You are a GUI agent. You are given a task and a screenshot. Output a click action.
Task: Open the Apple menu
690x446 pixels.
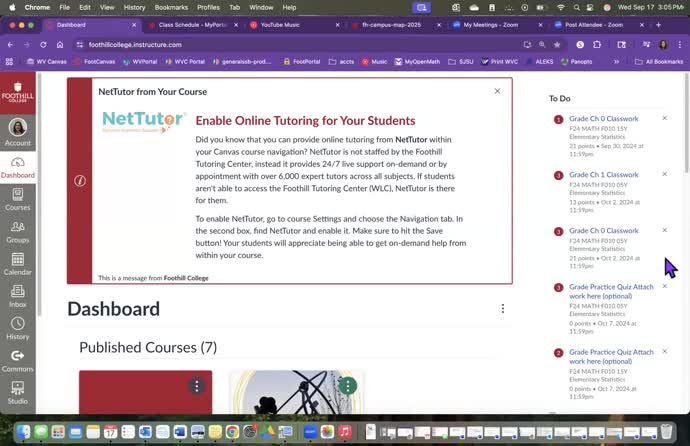click(x=12, y=7)
